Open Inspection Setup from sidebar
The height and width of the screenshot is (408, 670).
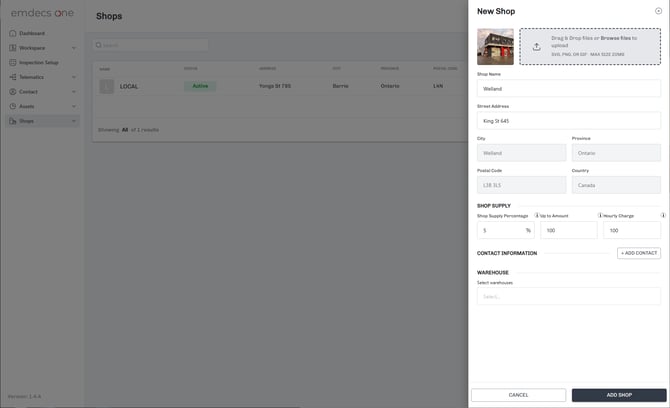[39, 62]
